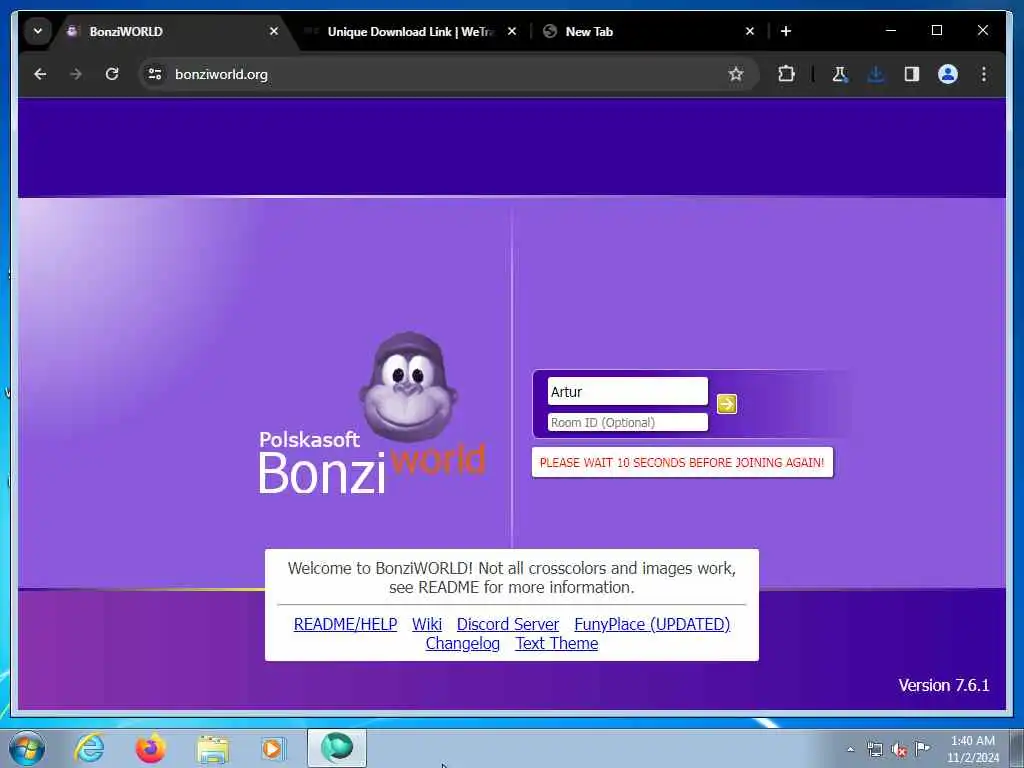Open the Extensions puzzle icon
Screen dimensions: 1024x768
[x=786, y=74]
